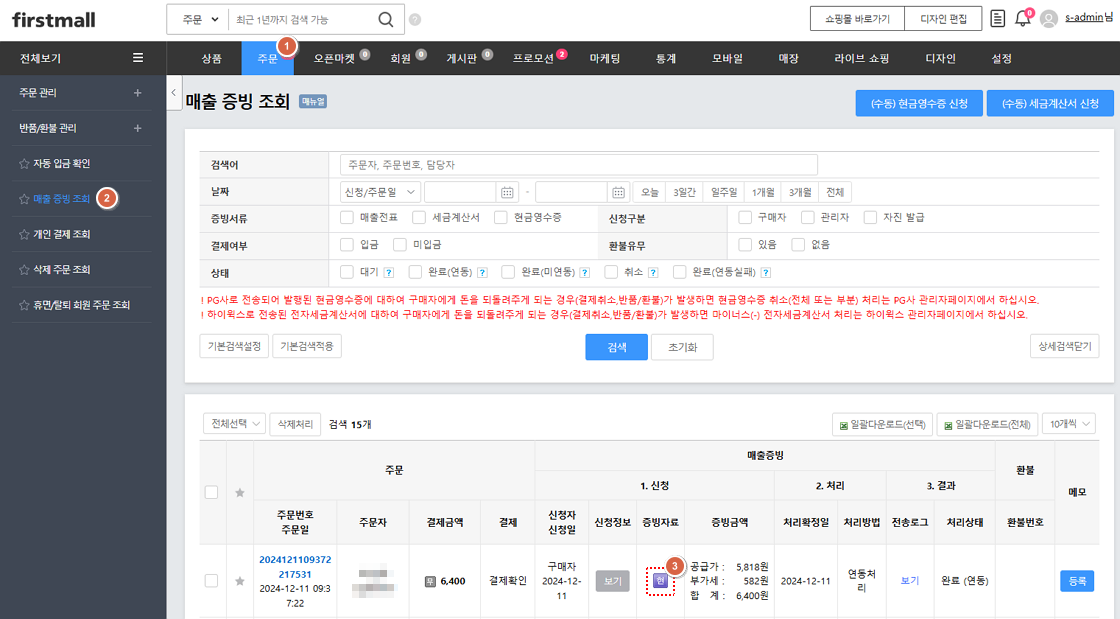Click the 상세검색닫기 button
The width and height of the screenshot is (1120, 619).
[x=1064, y=346]
